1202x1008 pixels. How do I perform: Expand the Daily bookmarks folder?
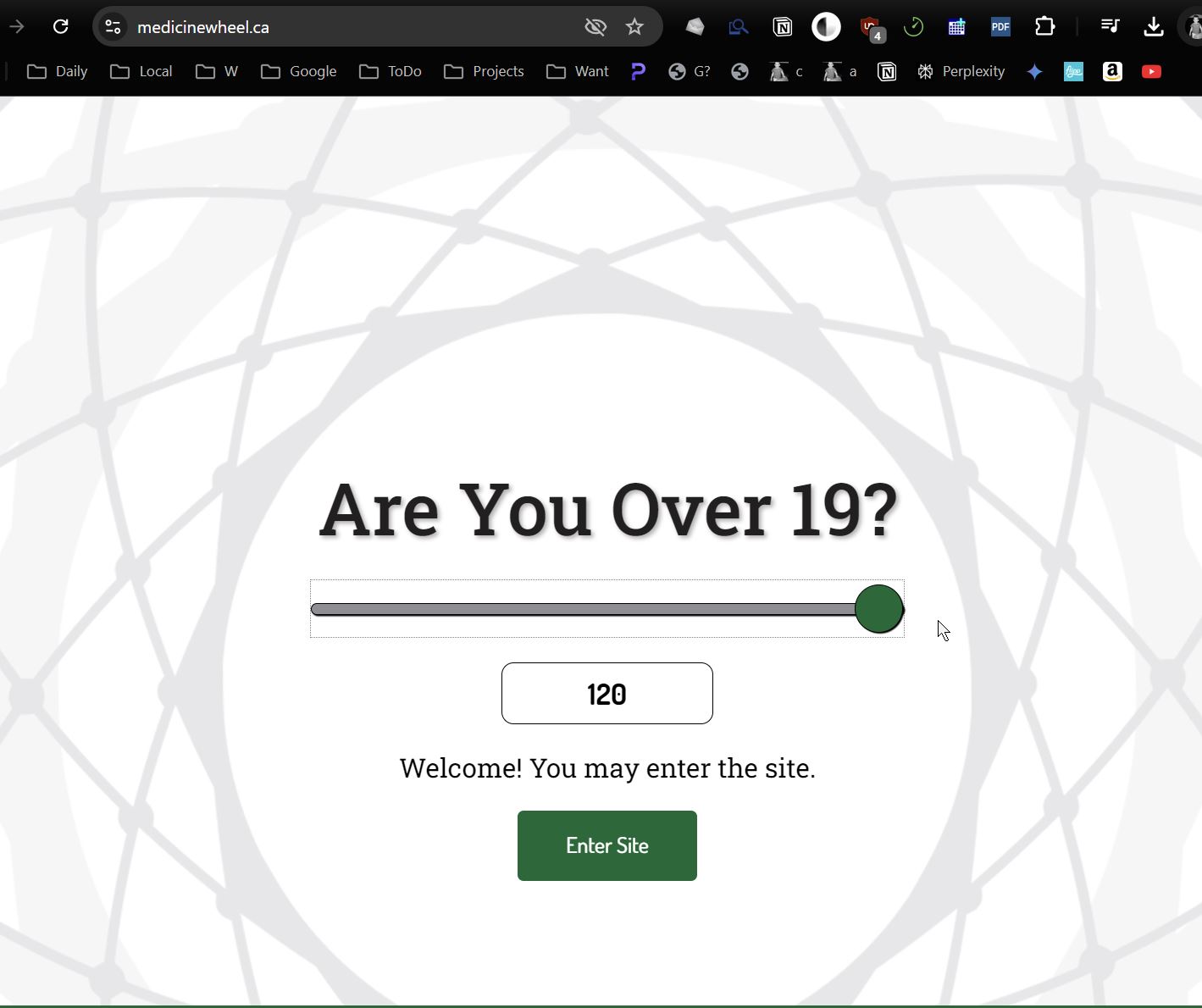coord(58,72)
